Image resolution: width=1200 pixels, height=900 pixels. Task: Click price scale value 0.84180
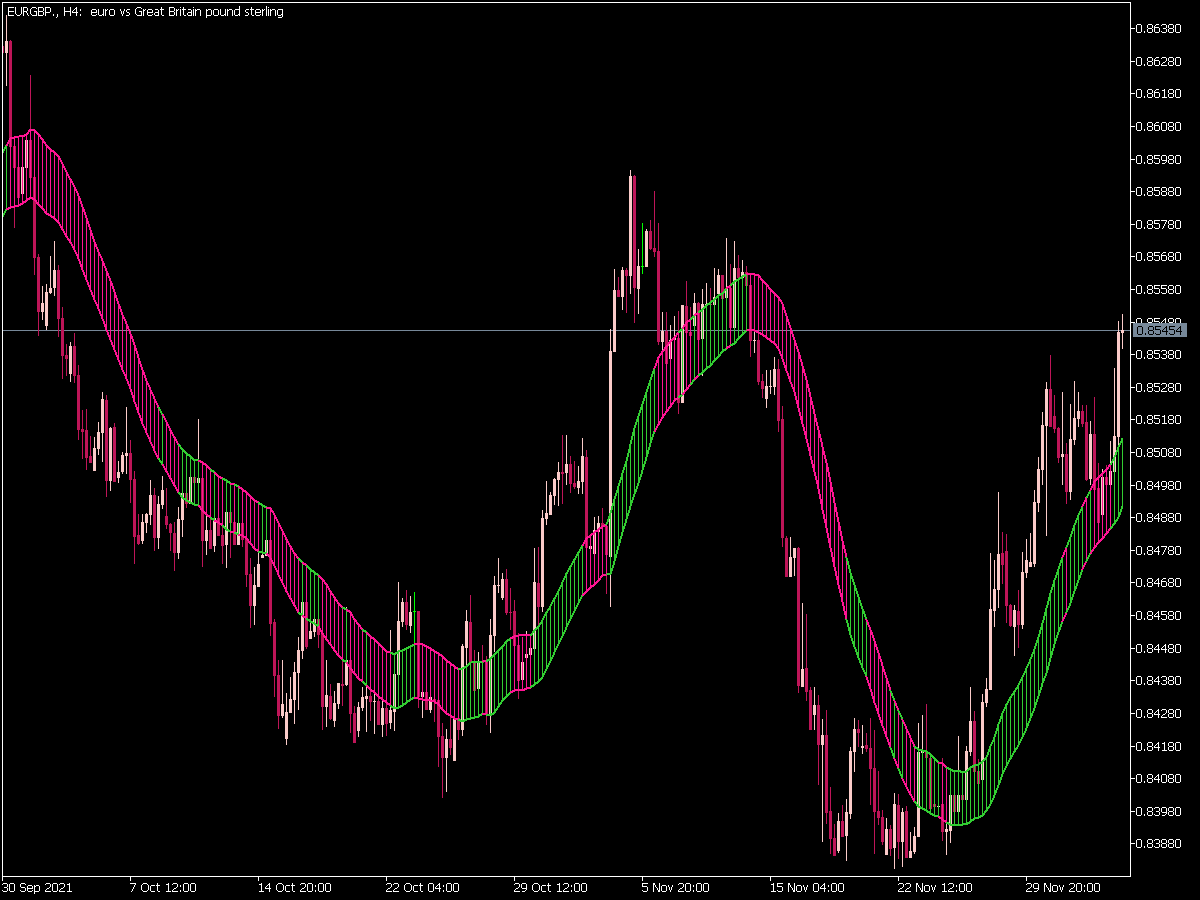point(1161,745)
